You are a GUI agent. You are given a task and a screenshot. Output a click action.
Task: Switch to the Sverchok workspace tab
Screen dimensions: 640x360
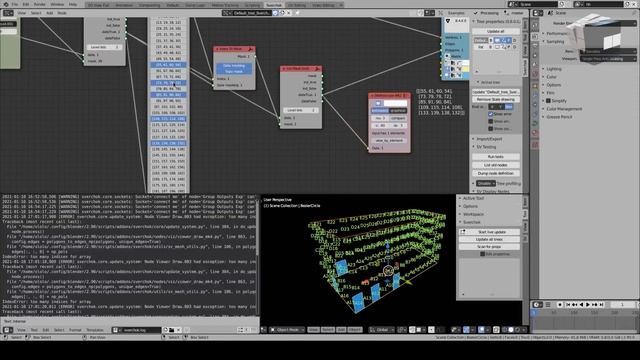pos(273,5)
